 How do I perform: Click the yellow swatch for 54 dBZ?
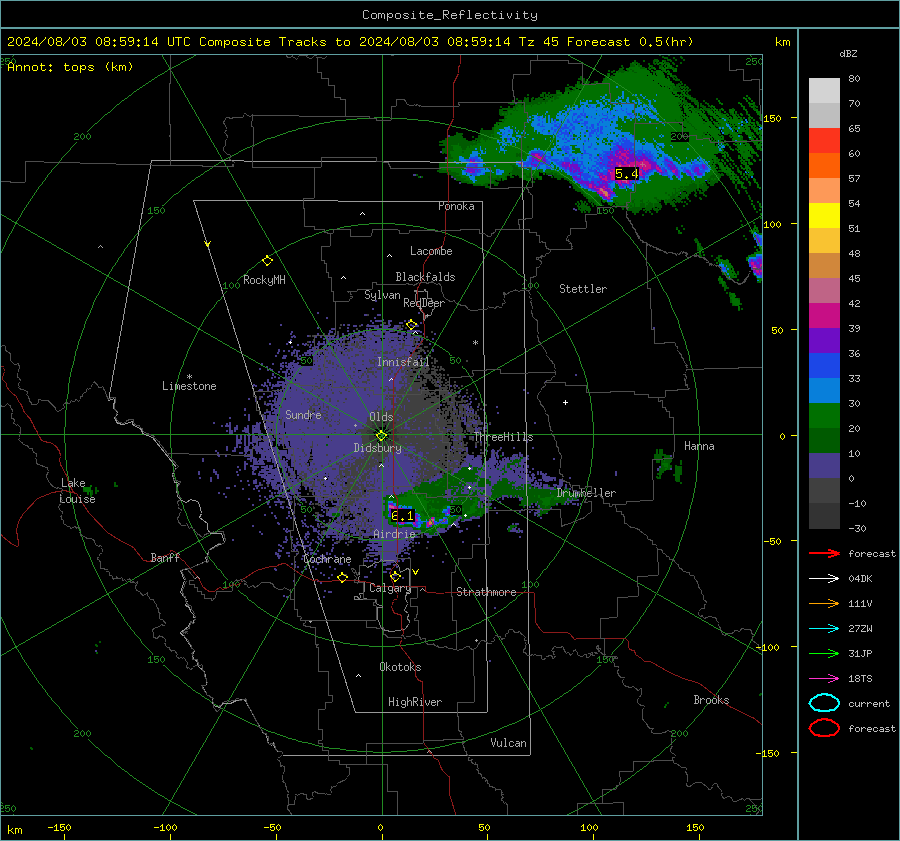click(824, 215)
